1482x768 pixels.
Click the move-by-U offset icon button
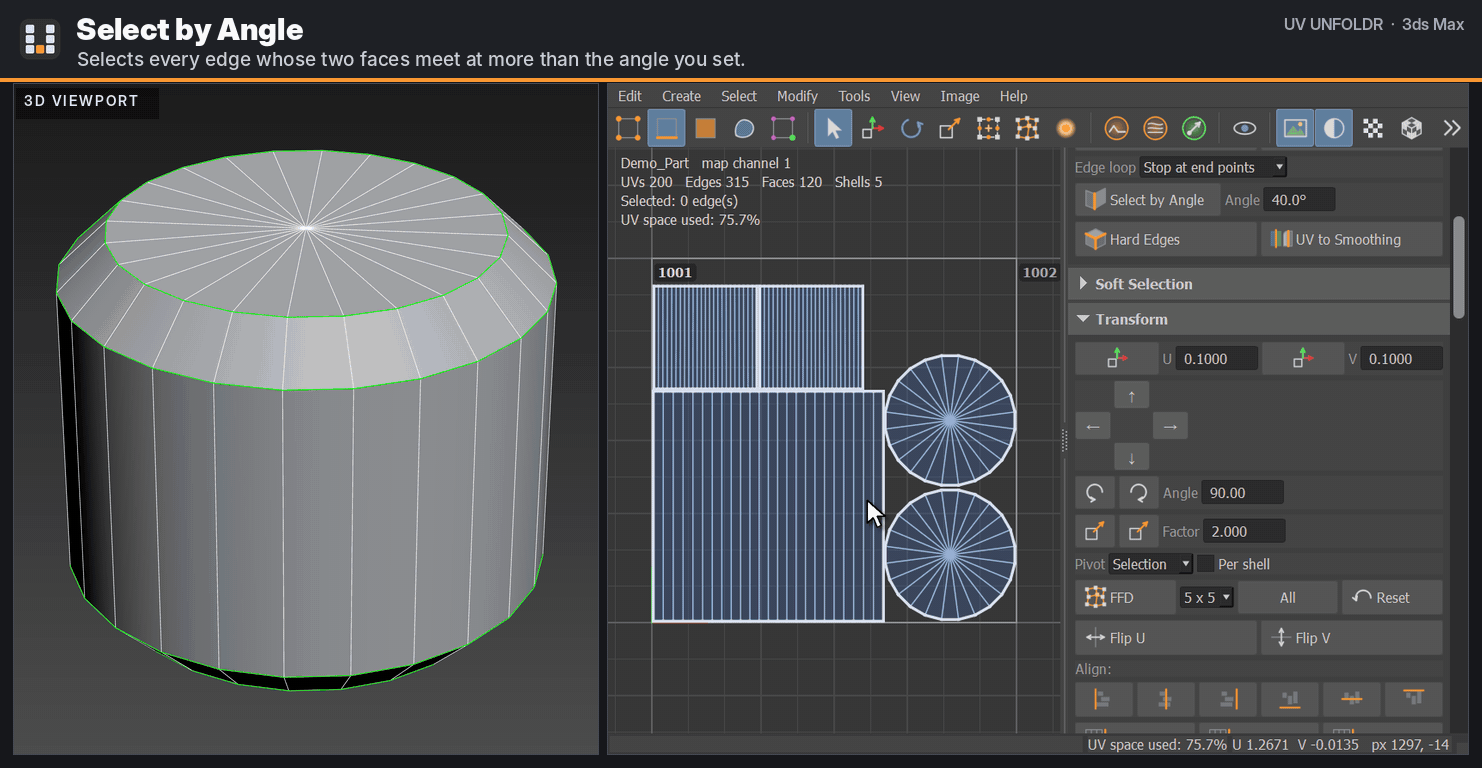tap(1116, 359)
